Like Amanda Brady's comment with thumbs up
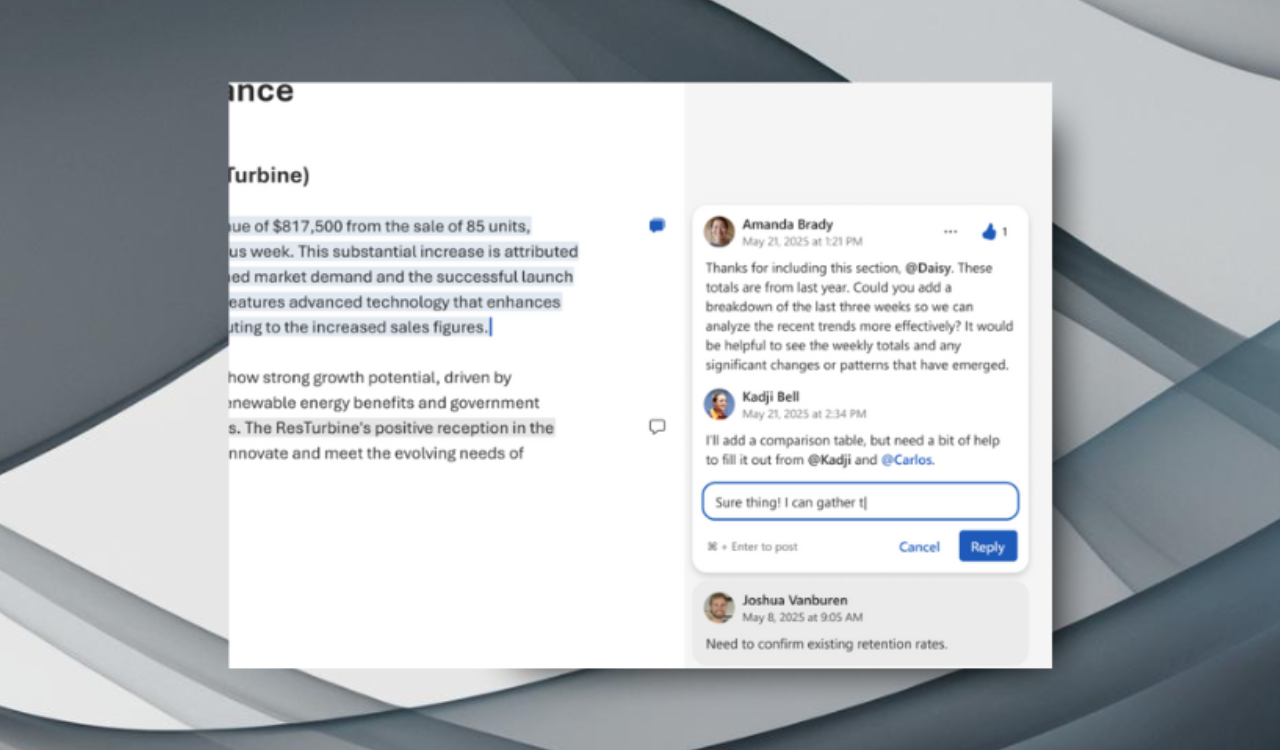The image size is (1280, 750). (989, 232)
